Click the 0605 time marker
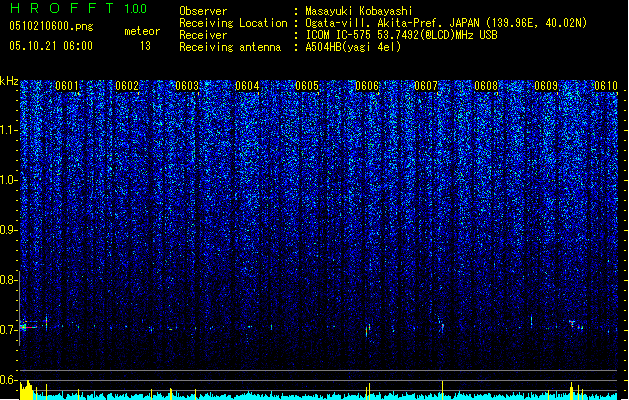 [307, 86]
